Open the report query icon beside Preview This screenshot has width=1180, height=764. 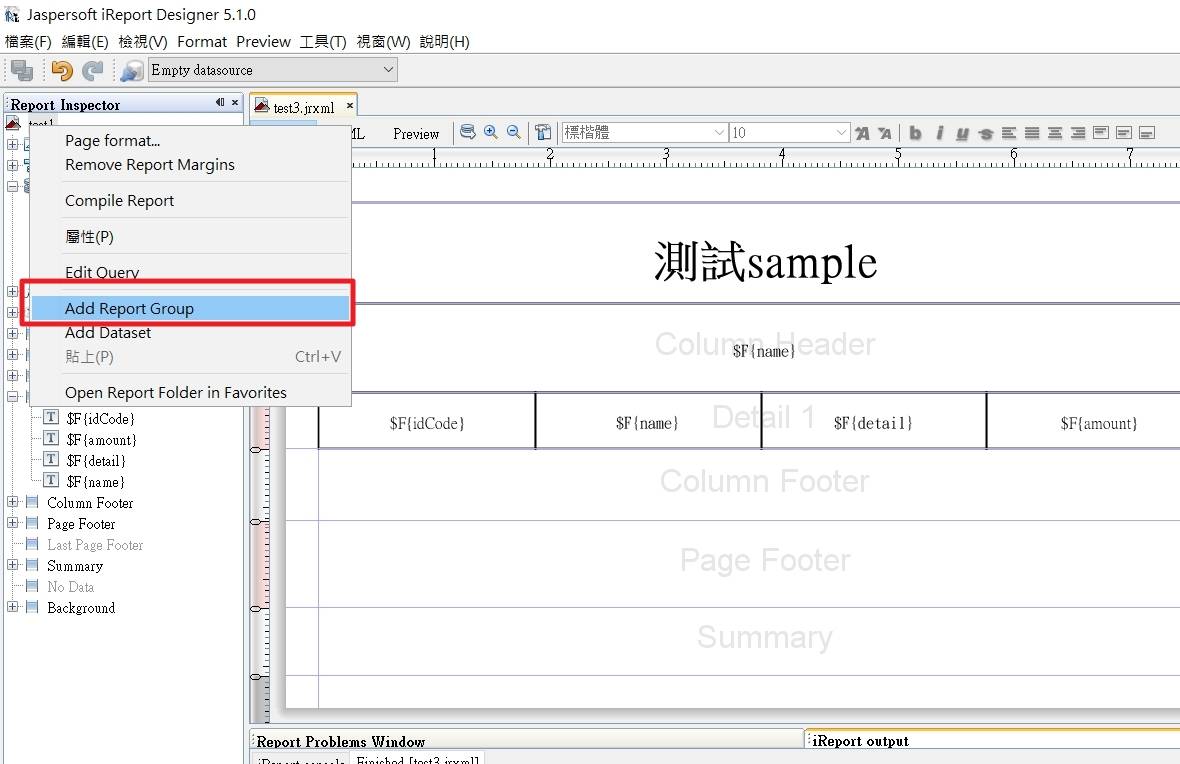(x=467, y=132)
